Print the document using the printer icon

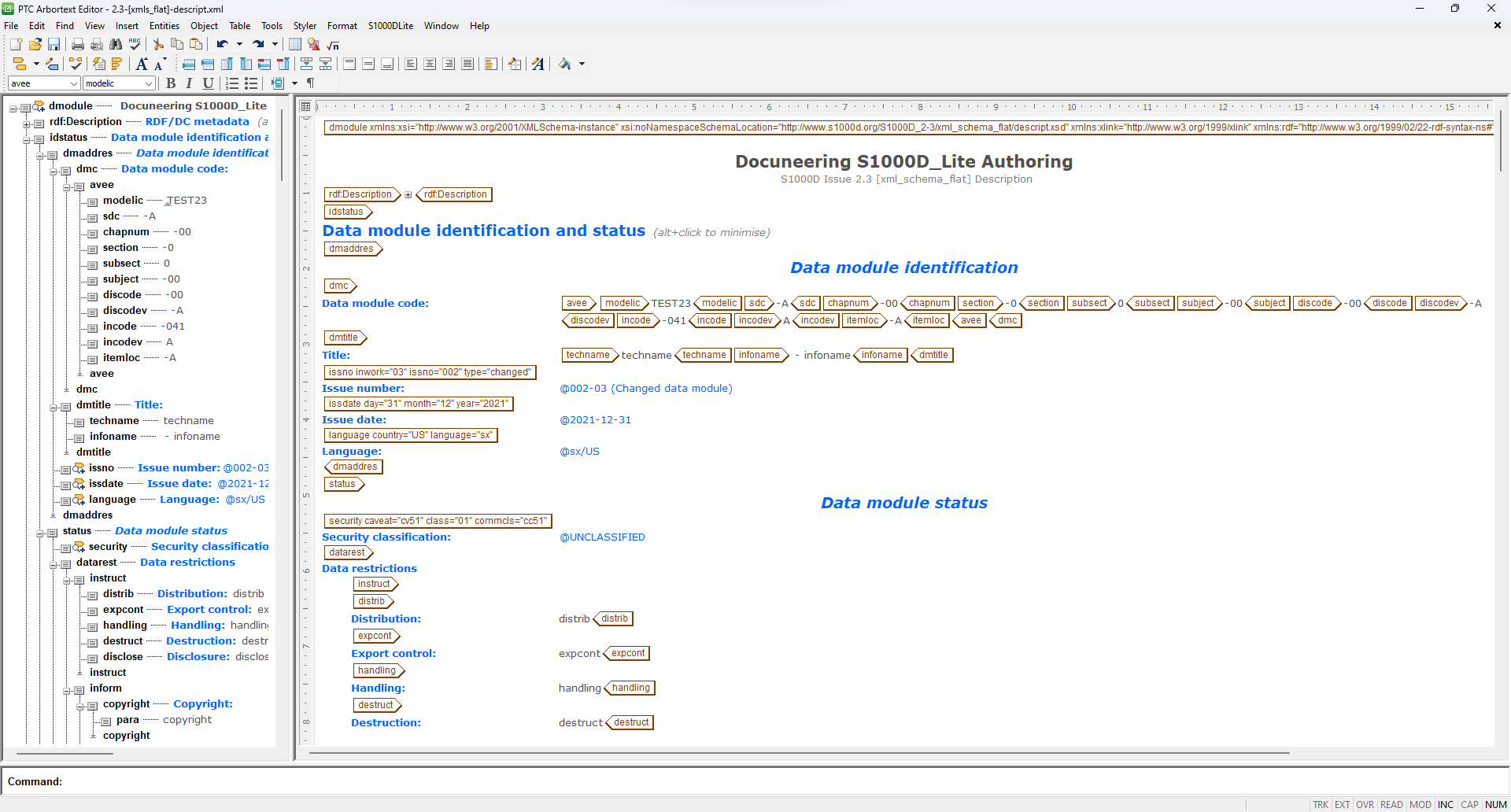78,45
